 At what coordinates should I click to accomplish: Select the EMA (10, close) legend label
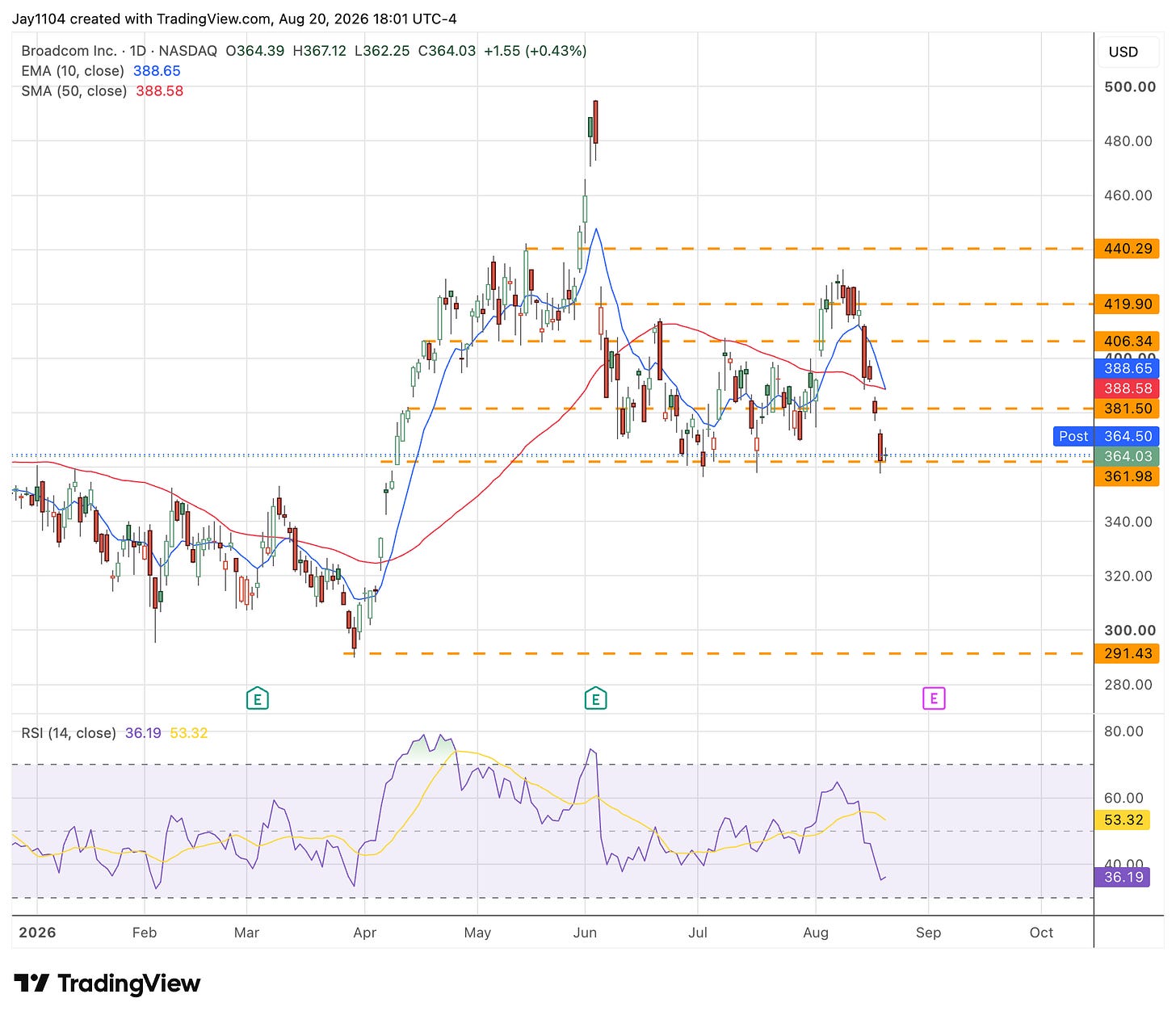[x=73, y=71]
